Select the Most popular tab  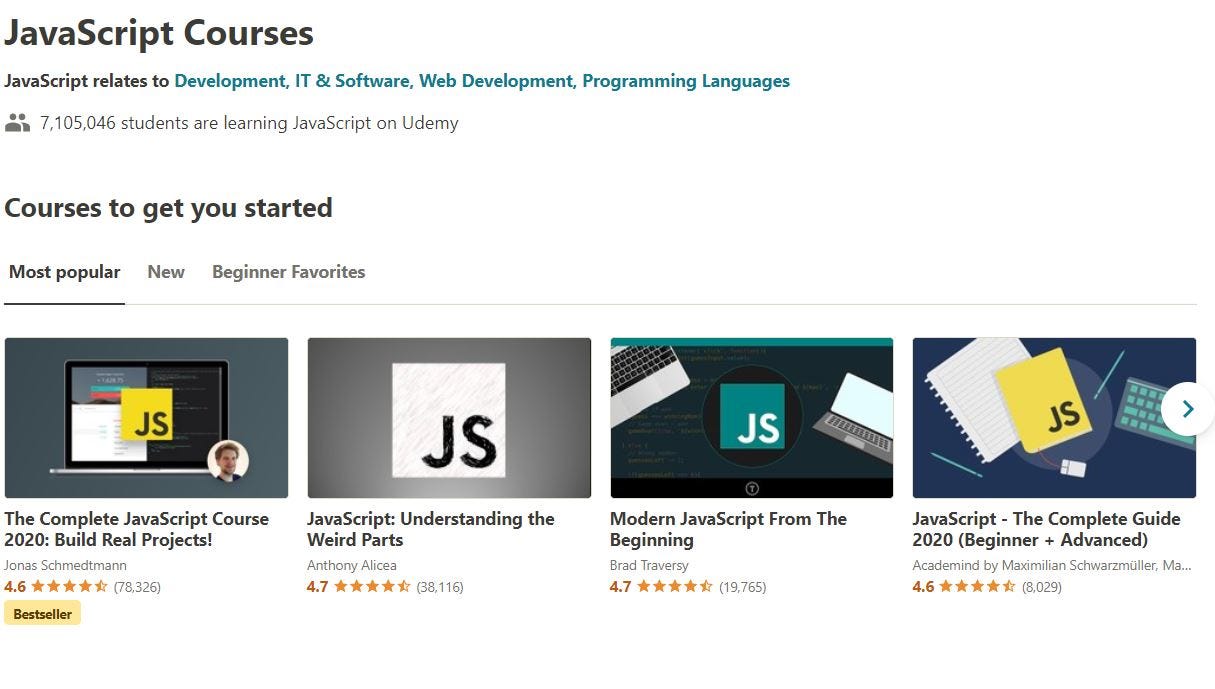pyautogui.click(x=65, y=272)
